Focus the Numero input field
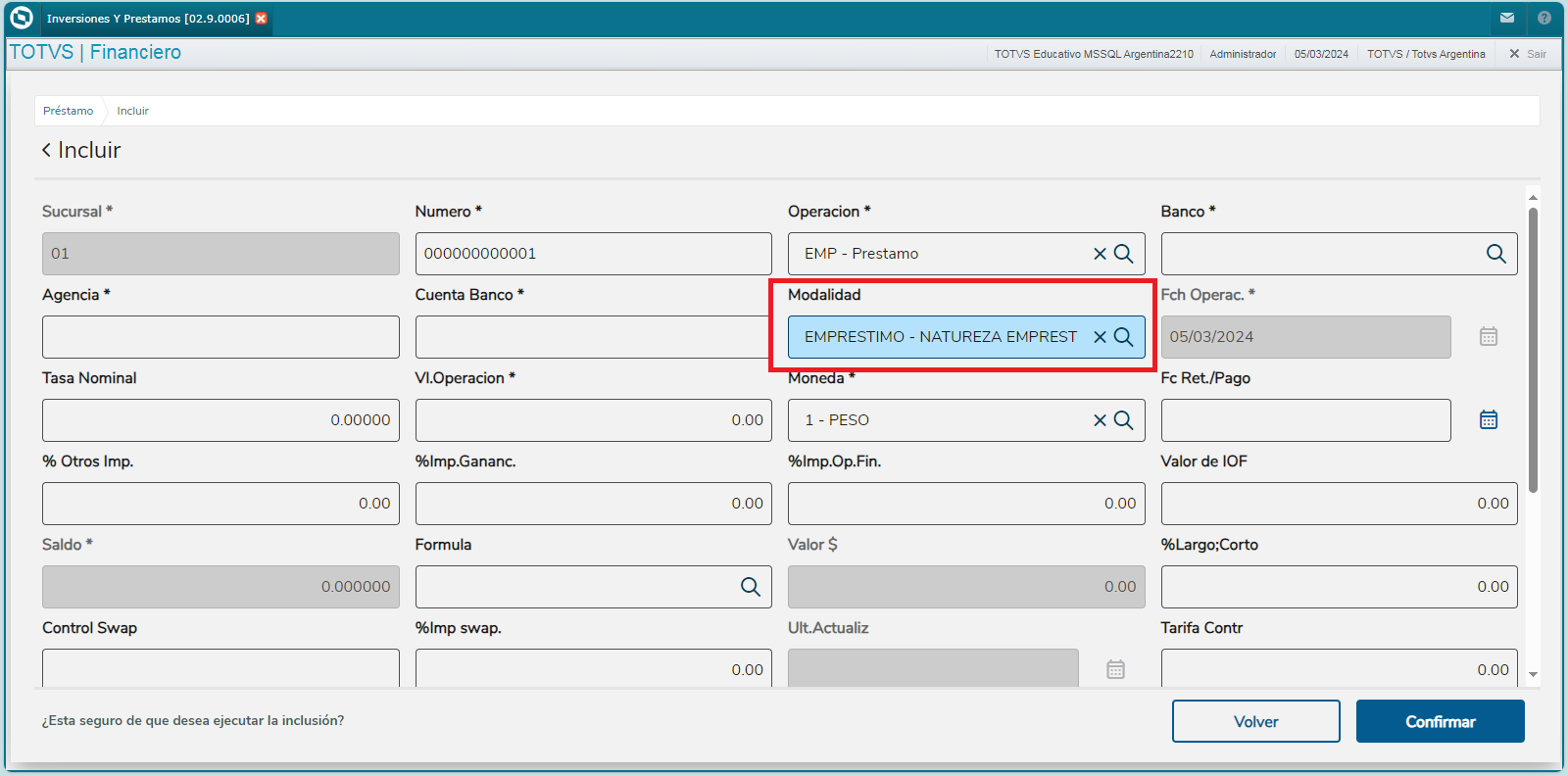The width and height of the screenshot is (1568, 776). (594, 254)
